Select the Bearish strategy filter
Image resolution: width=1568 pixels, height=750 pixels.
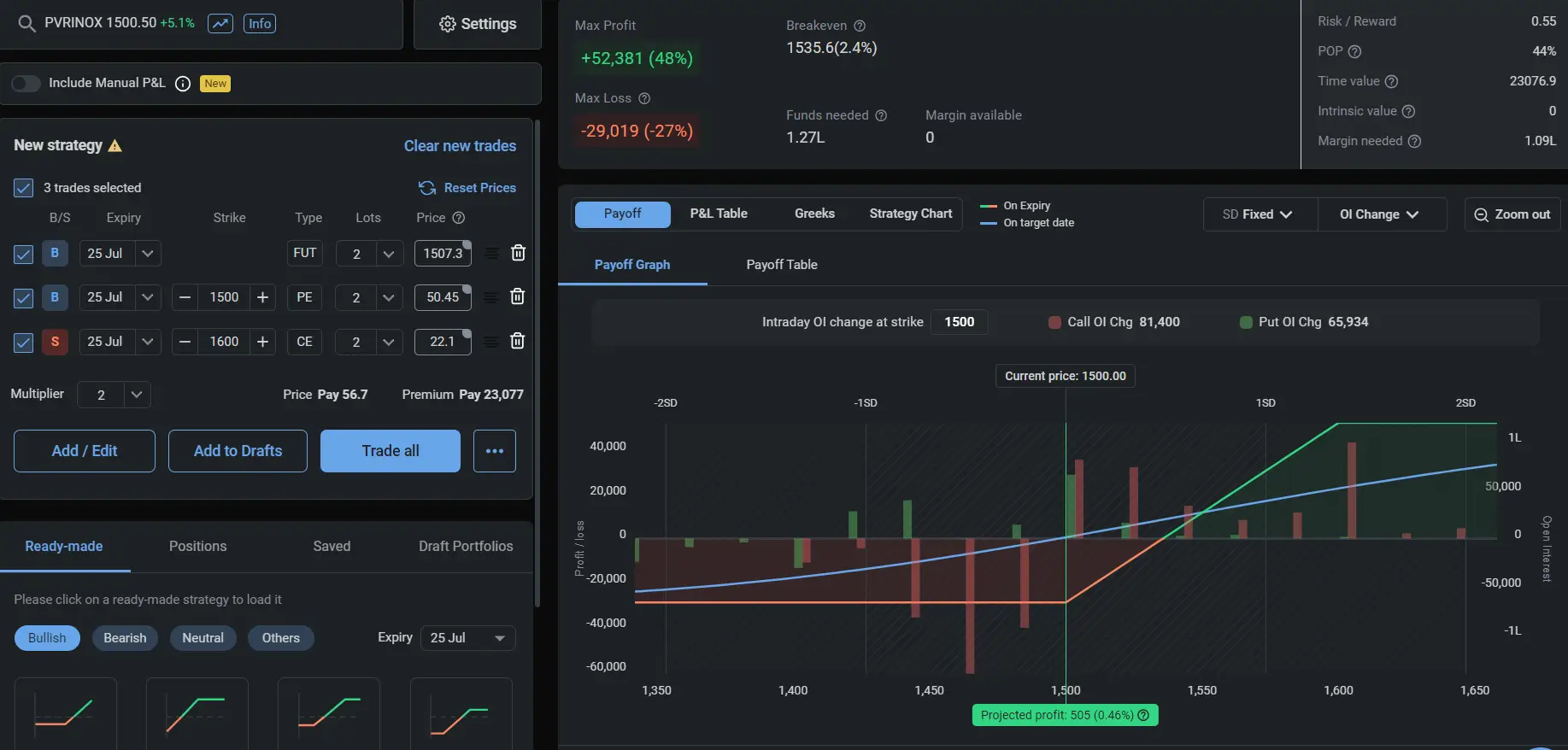pyautogui.click(x=125, y=638)
